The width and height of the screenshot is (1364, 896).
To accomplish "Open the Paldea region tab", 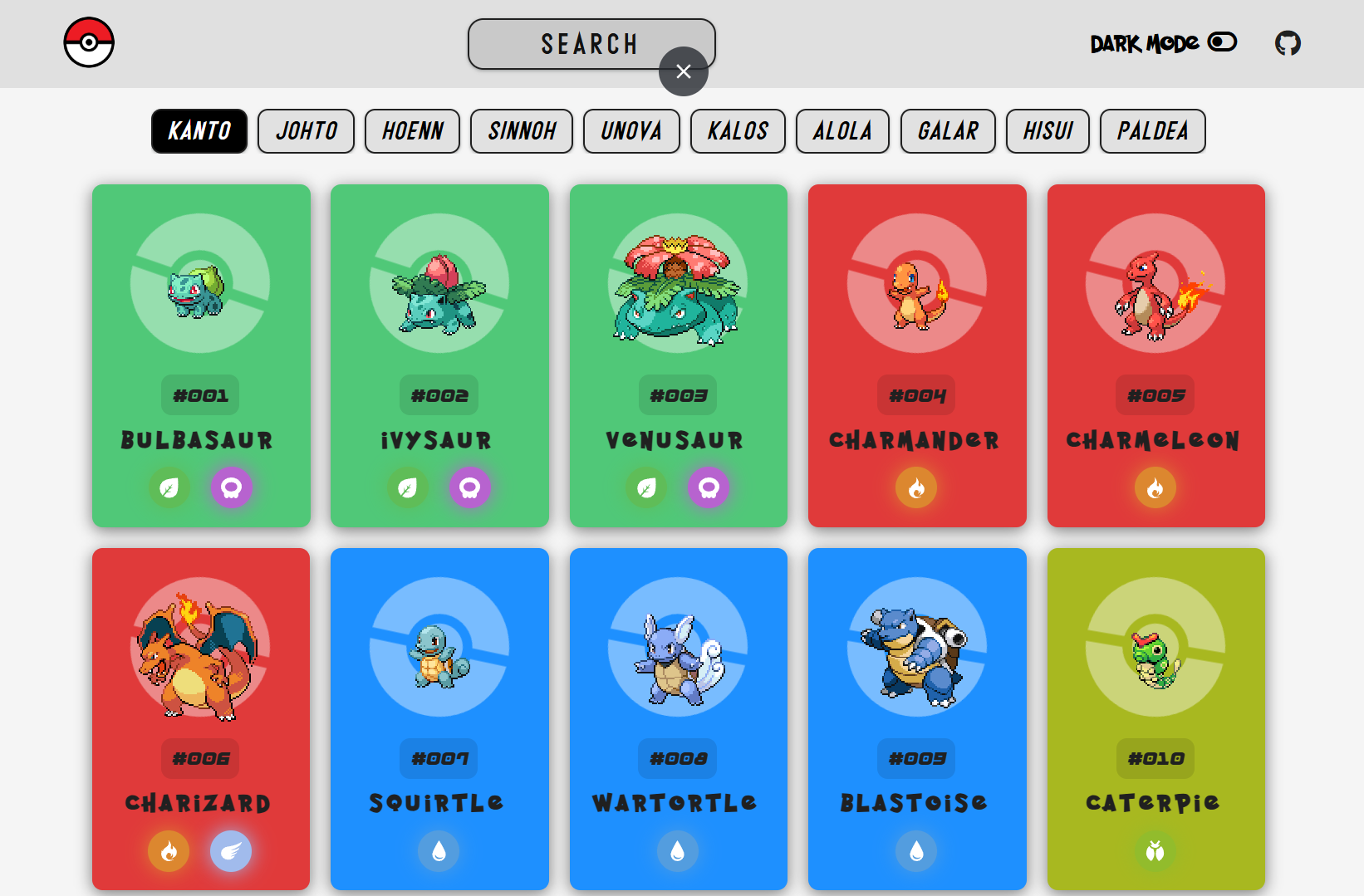I will click(x=1152, y=131).
